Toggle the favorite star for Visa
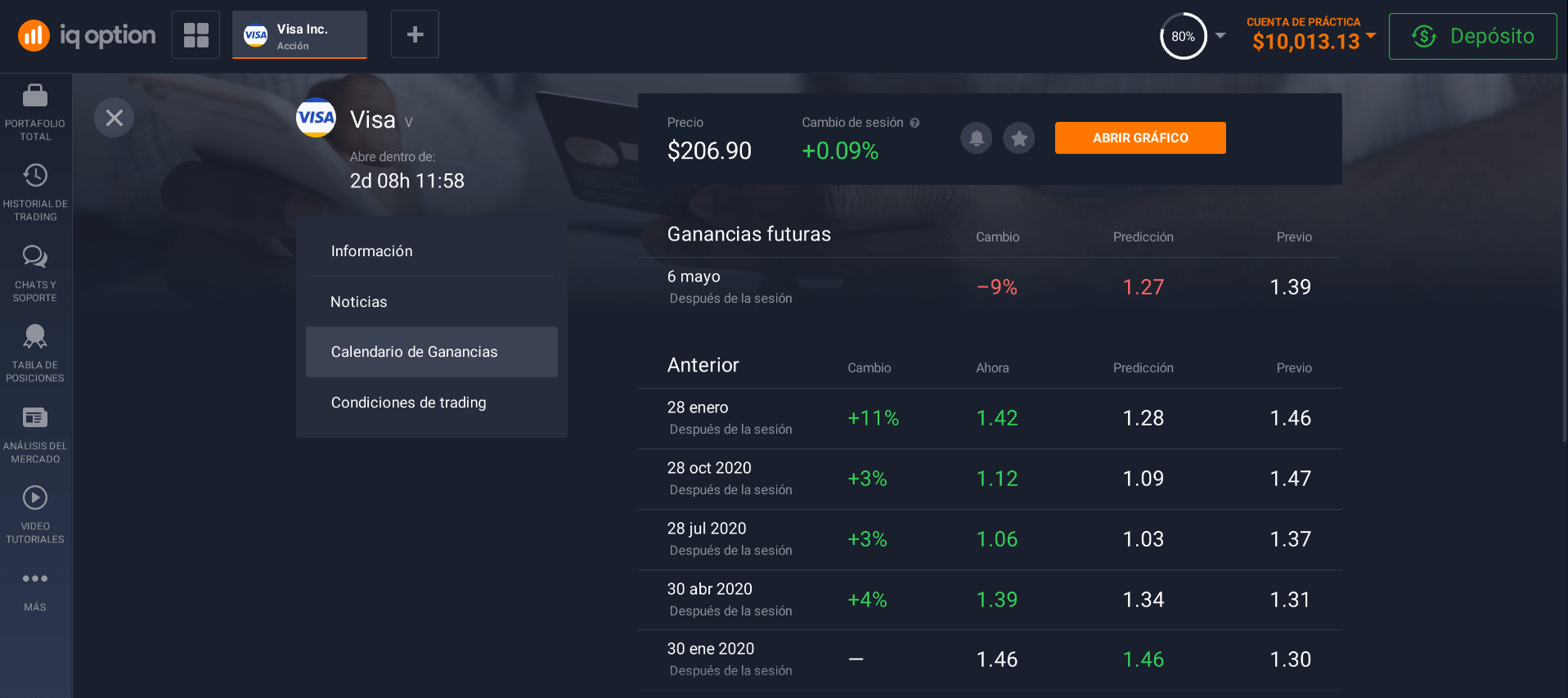Screen dimensions: 1568x698 pos(1019,138)
